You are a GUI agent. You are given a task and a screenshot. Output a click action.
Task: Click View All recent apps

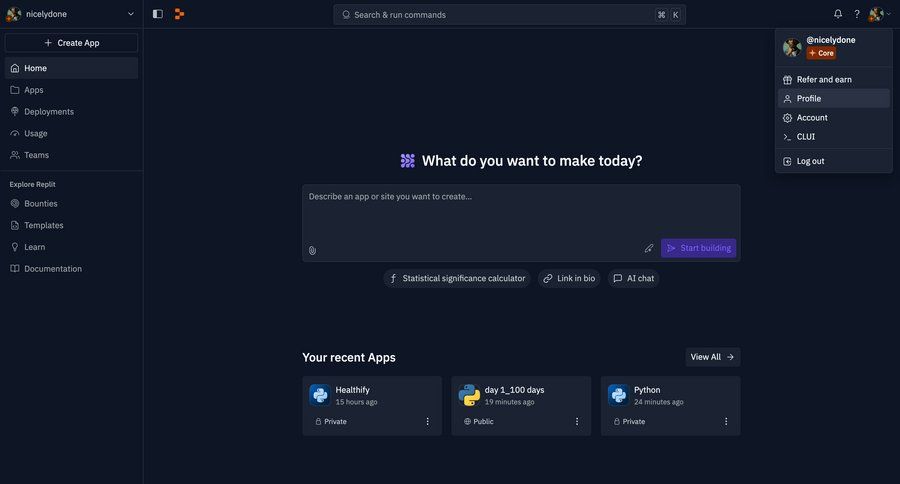(713, 357)
